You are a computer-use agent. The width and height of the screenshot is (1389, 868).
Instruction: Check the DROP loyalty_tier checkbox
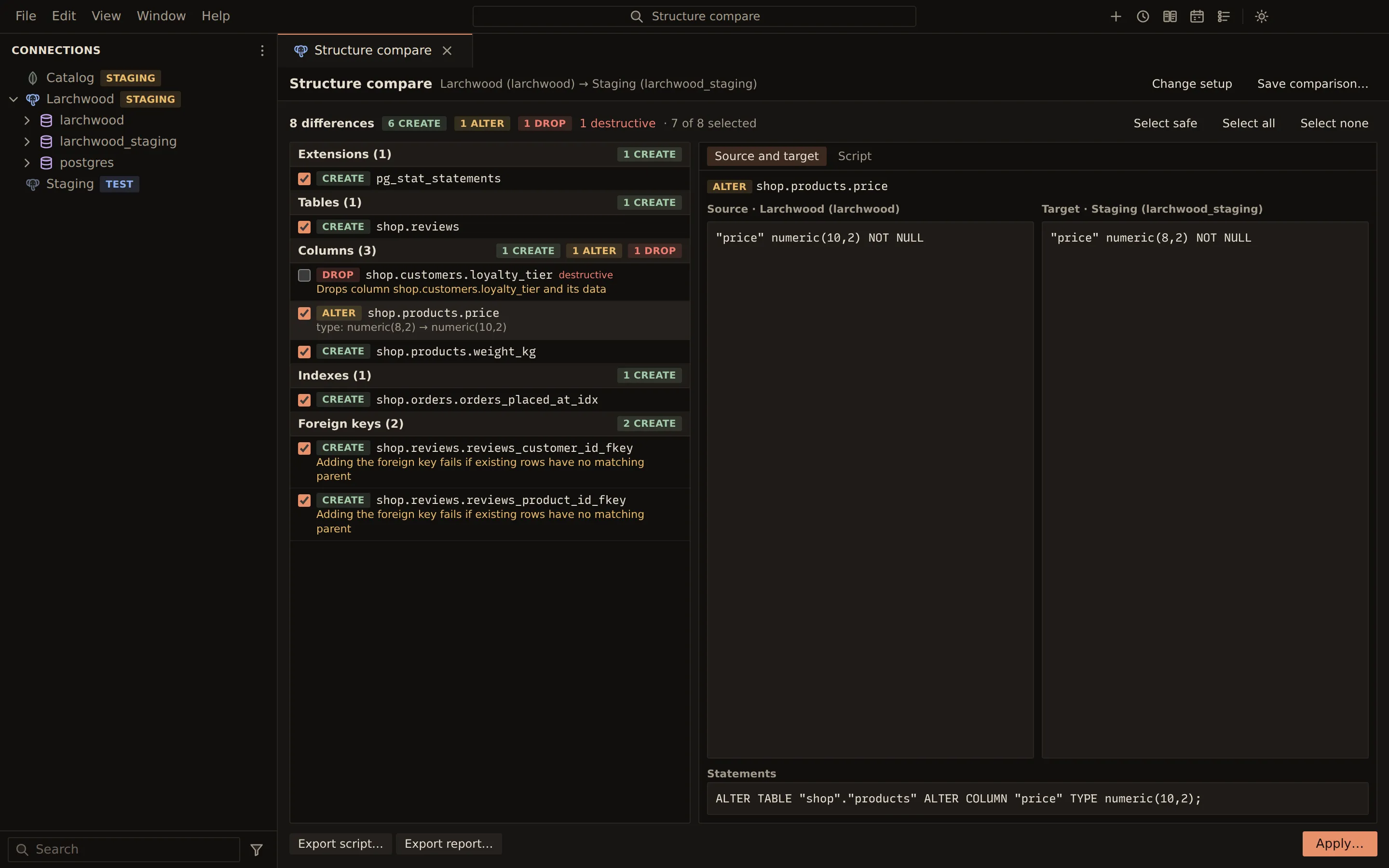pyautogui.click(x=304, y=275)
